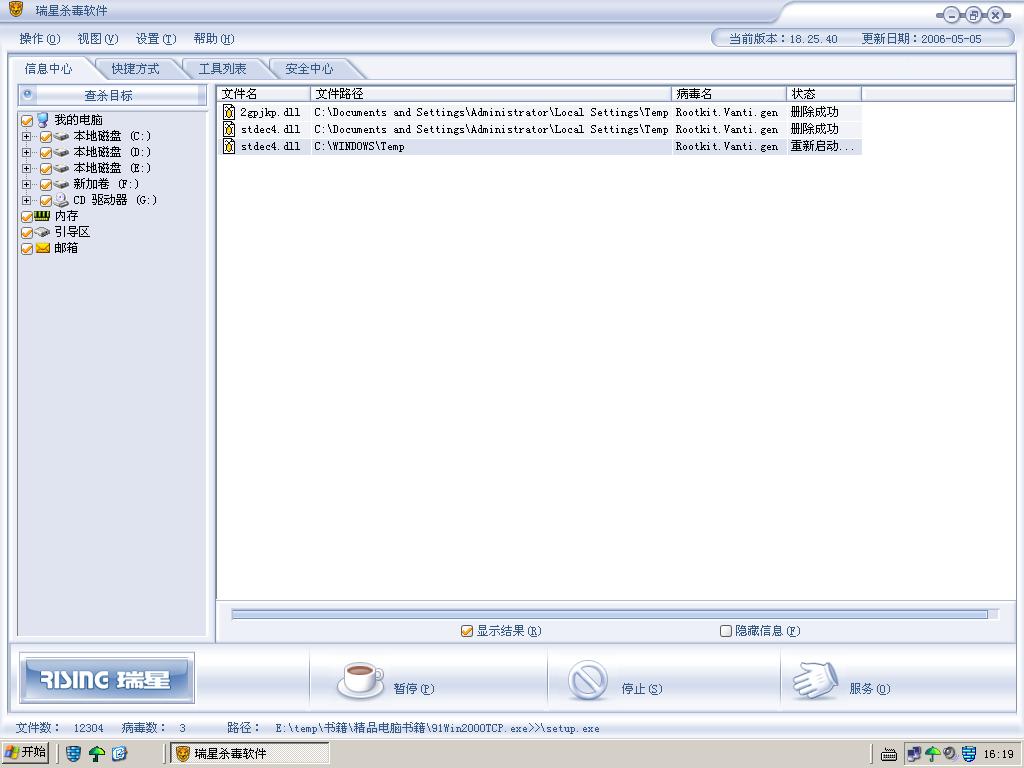Expand the CD 驱动器 (G:) tree node
The height and width of the screenshot is (768, 1024).
tap(26, 200)
